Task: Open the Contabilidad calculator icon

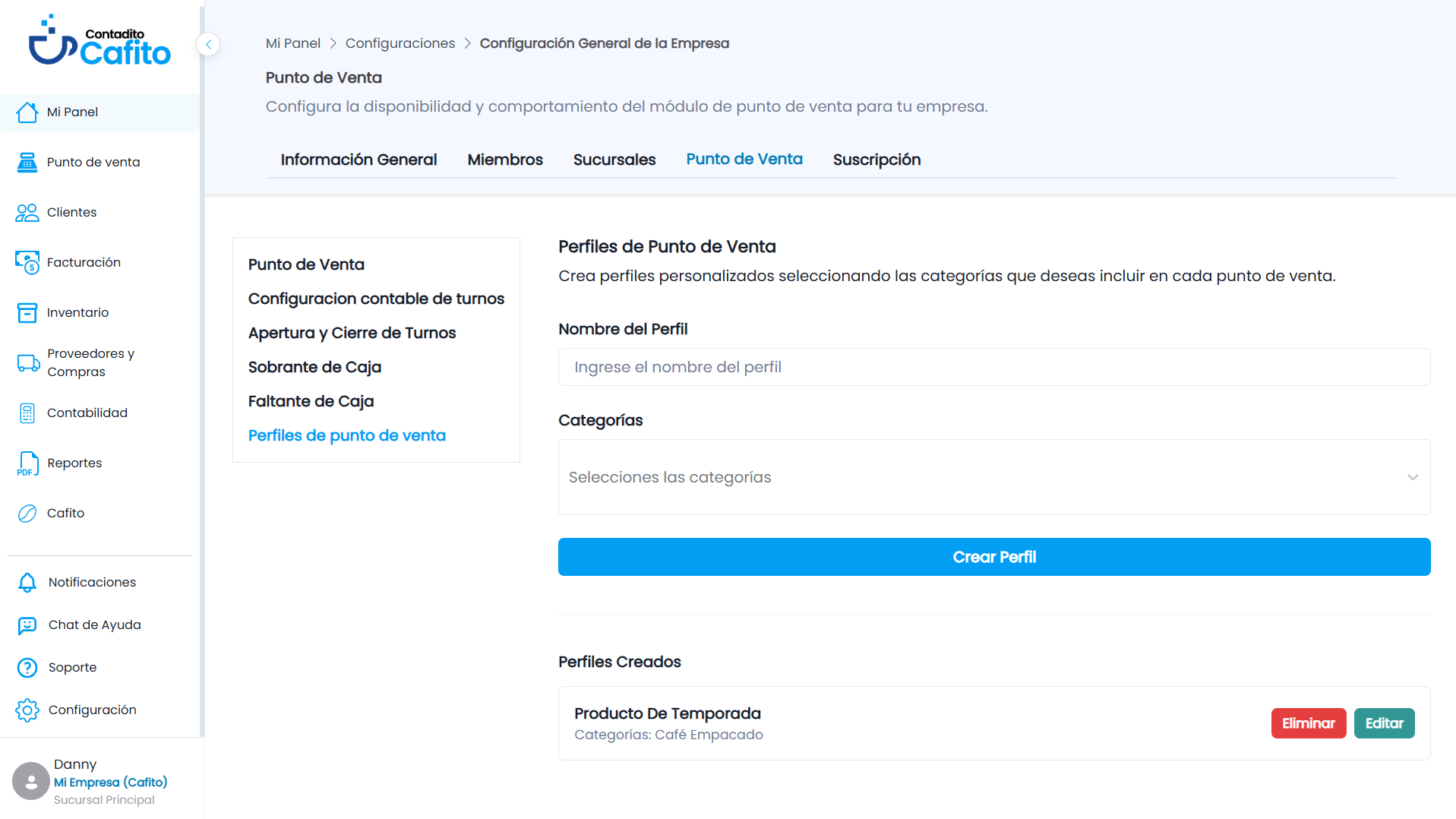Action: (27, 413)
